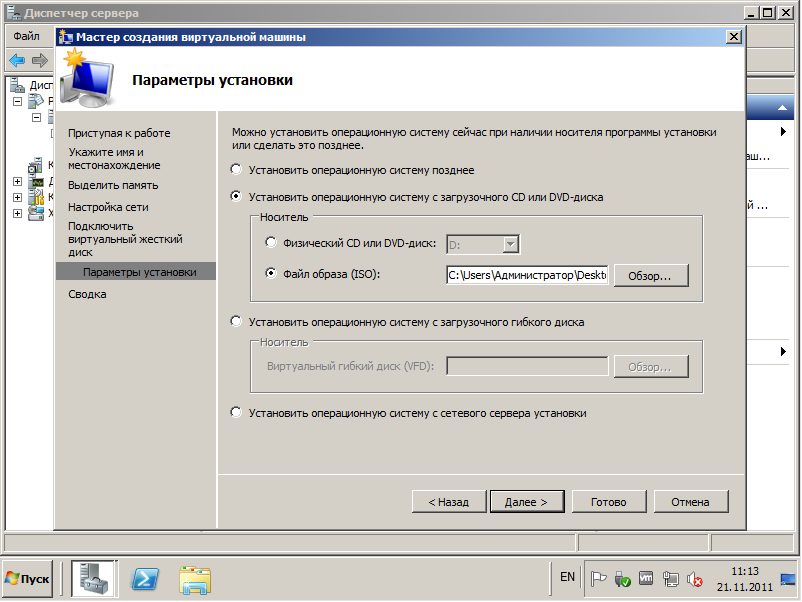The height and width of the screenshot is (602, 802).
Task: Open the Пуск start menu
Action: point(28,578)
